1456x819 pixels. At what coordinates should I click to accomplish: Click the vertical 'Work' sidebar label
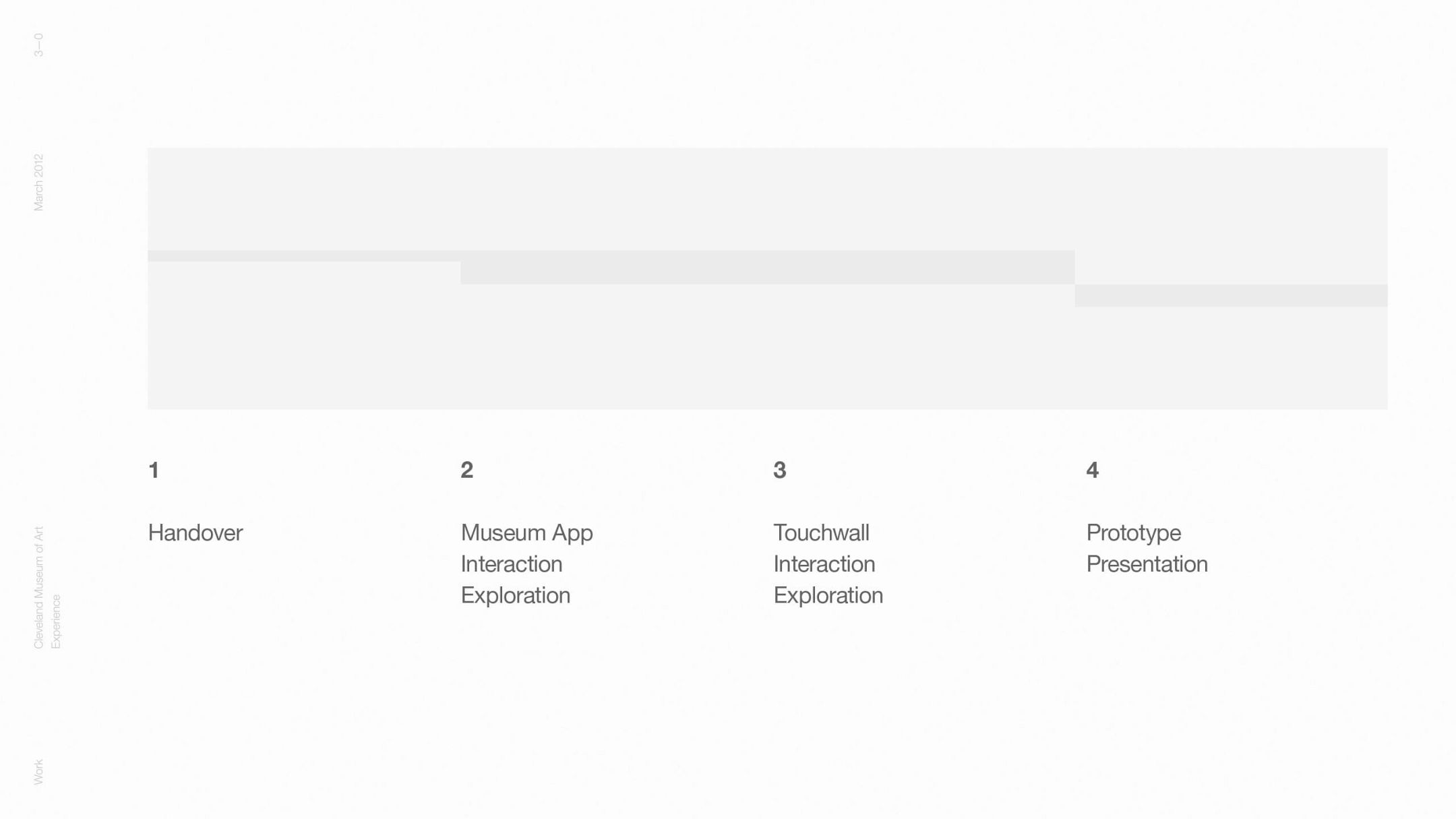(38, 772)
